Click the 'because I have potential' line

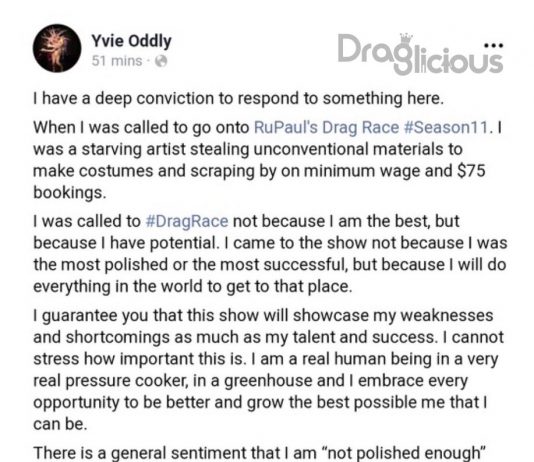[x=270, y=243]
